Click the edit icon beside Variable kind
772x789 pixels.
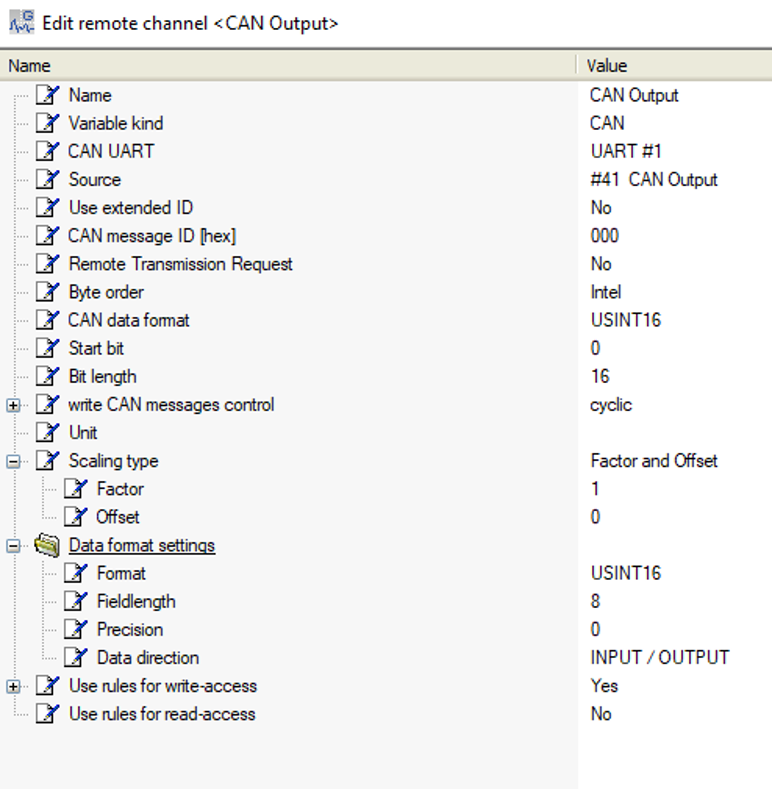pyautogui.click(x=48, y=123)
